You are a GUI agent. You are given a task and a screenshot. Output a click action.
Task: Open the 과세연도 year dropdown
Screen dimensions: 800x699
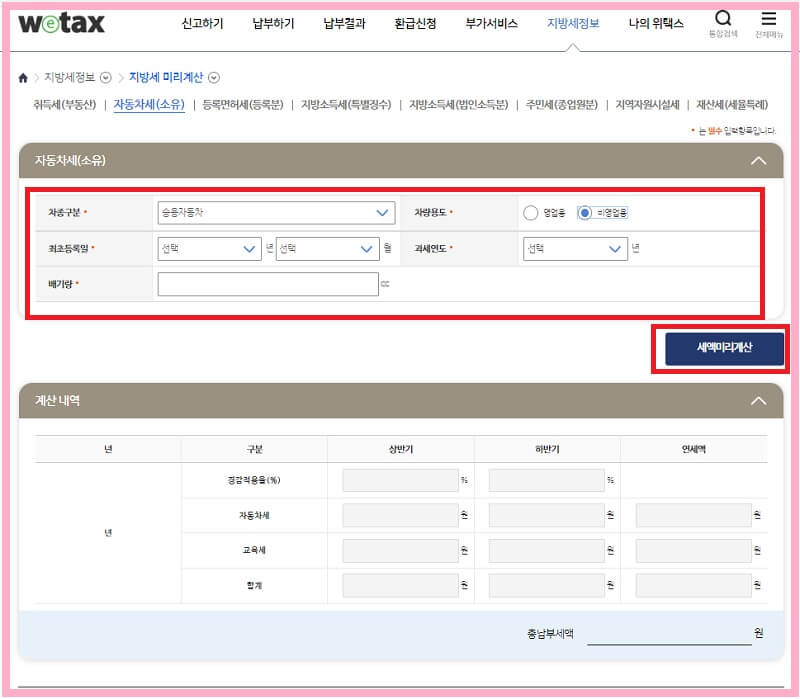pyautogui.click(x=576, y=249)
